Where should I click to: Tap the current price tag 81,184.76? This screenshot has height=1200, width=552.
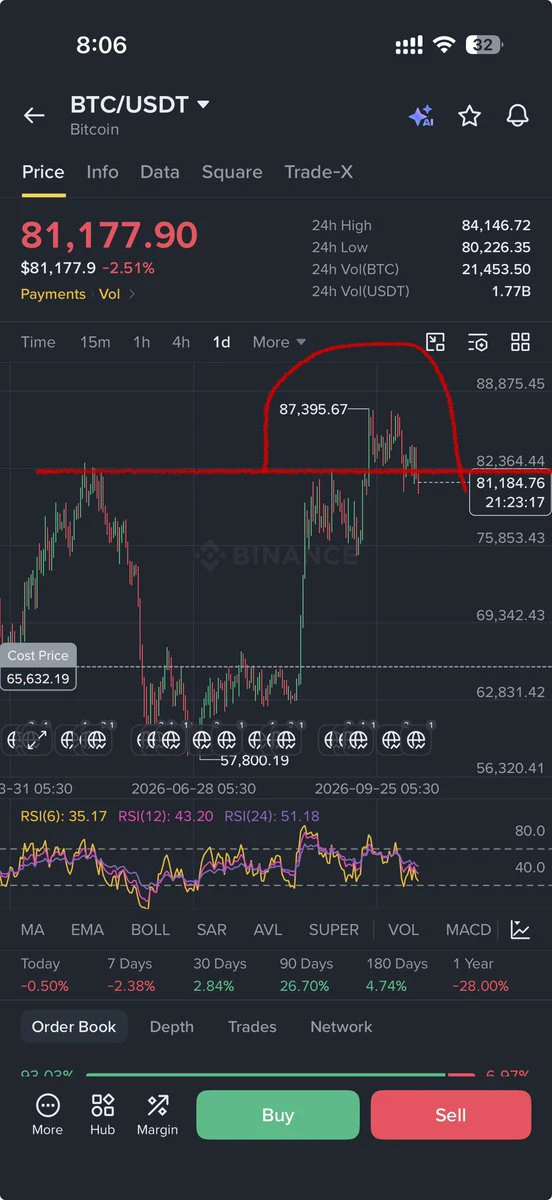pyautogui.click(x=510, y=492)
